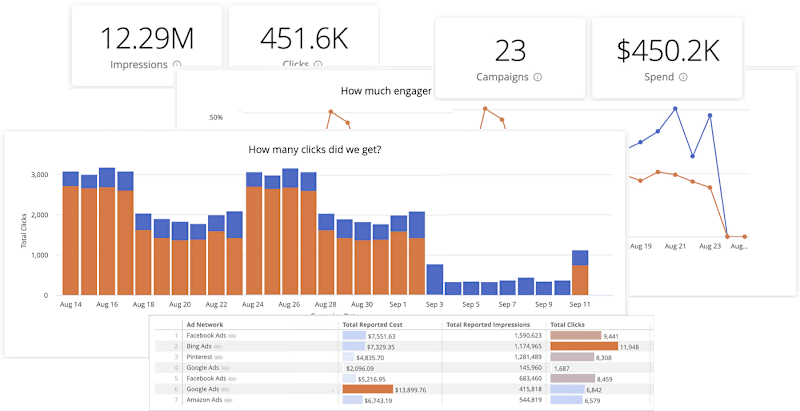Screen dimensions: 800x411
Task: Open the info icon beside Impressions
Action: (x=177, y=64)
